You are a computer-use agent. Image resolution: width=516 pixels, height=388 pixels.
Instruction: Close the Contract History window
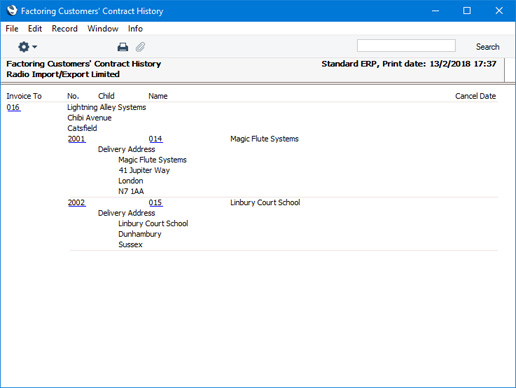click(499, 11)
